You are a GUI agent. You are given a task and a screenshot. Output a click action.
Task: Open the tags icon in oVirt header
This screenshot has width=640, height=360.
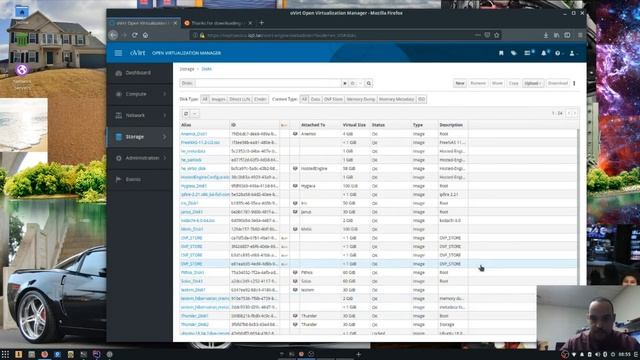click(513, 53)
